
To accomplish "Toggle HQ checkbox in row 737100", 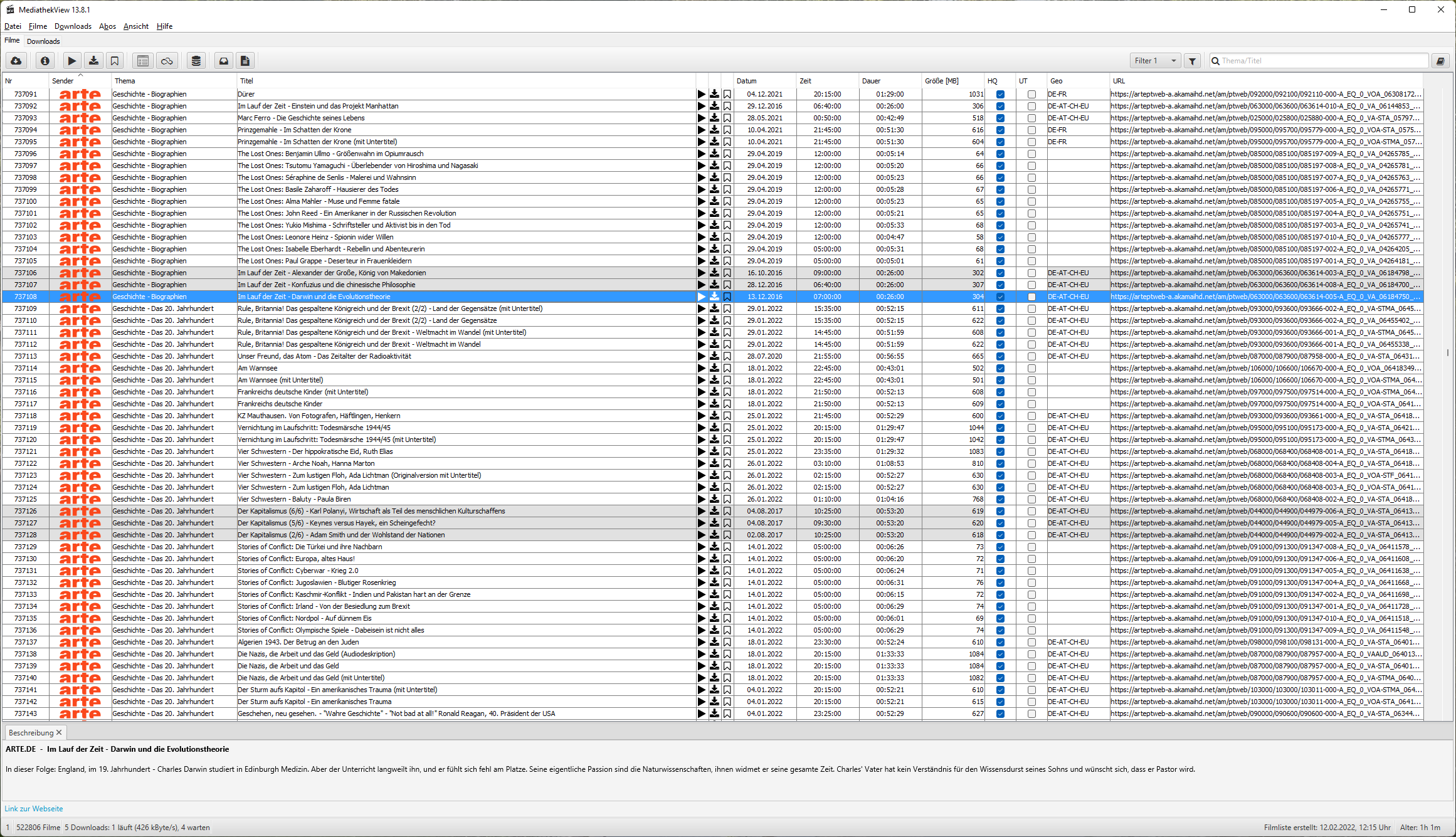I will click(1000, 202).
